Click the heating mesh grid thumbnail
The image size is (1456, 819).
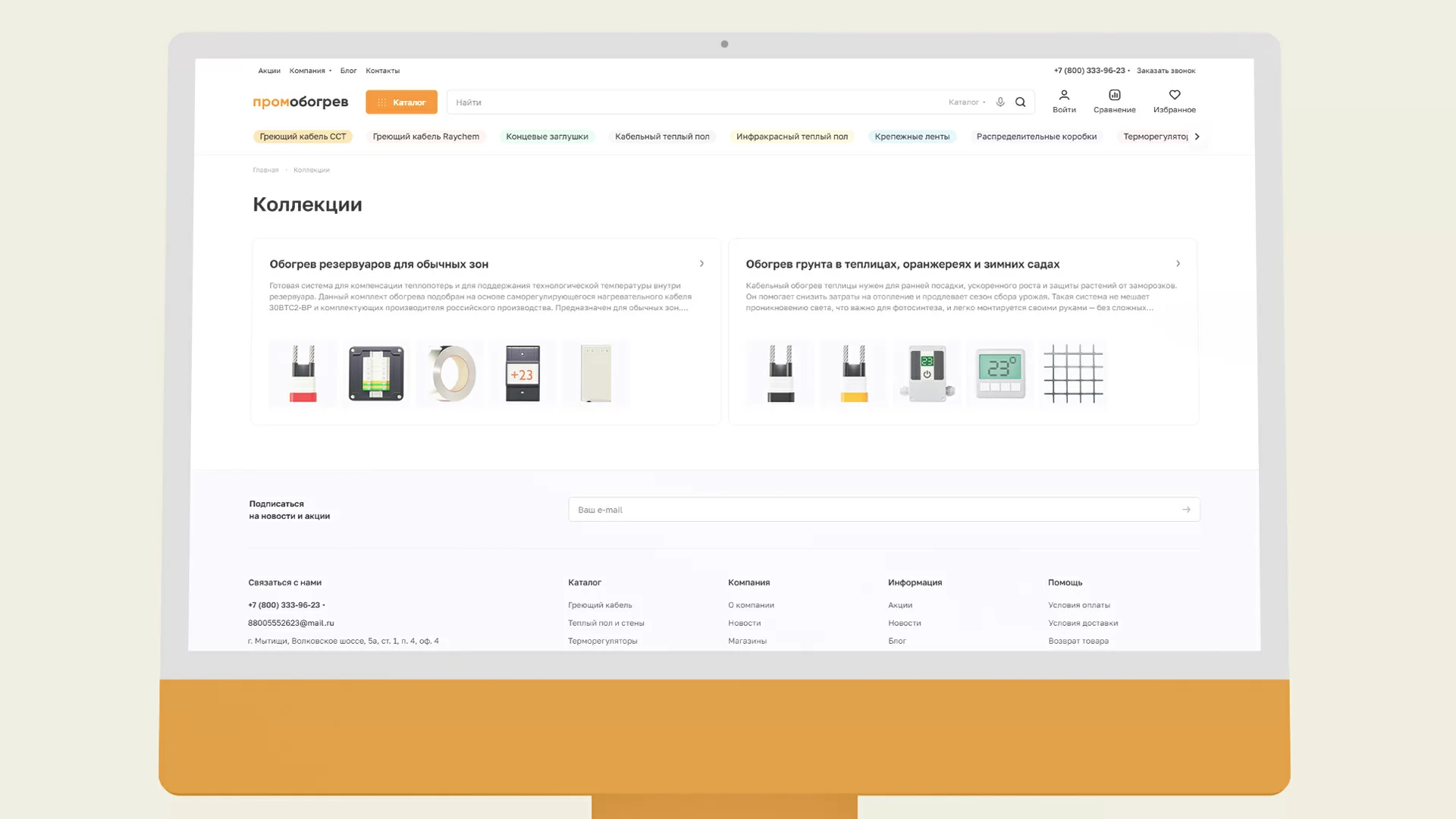pyautogui.click(x=1073, y=374)
